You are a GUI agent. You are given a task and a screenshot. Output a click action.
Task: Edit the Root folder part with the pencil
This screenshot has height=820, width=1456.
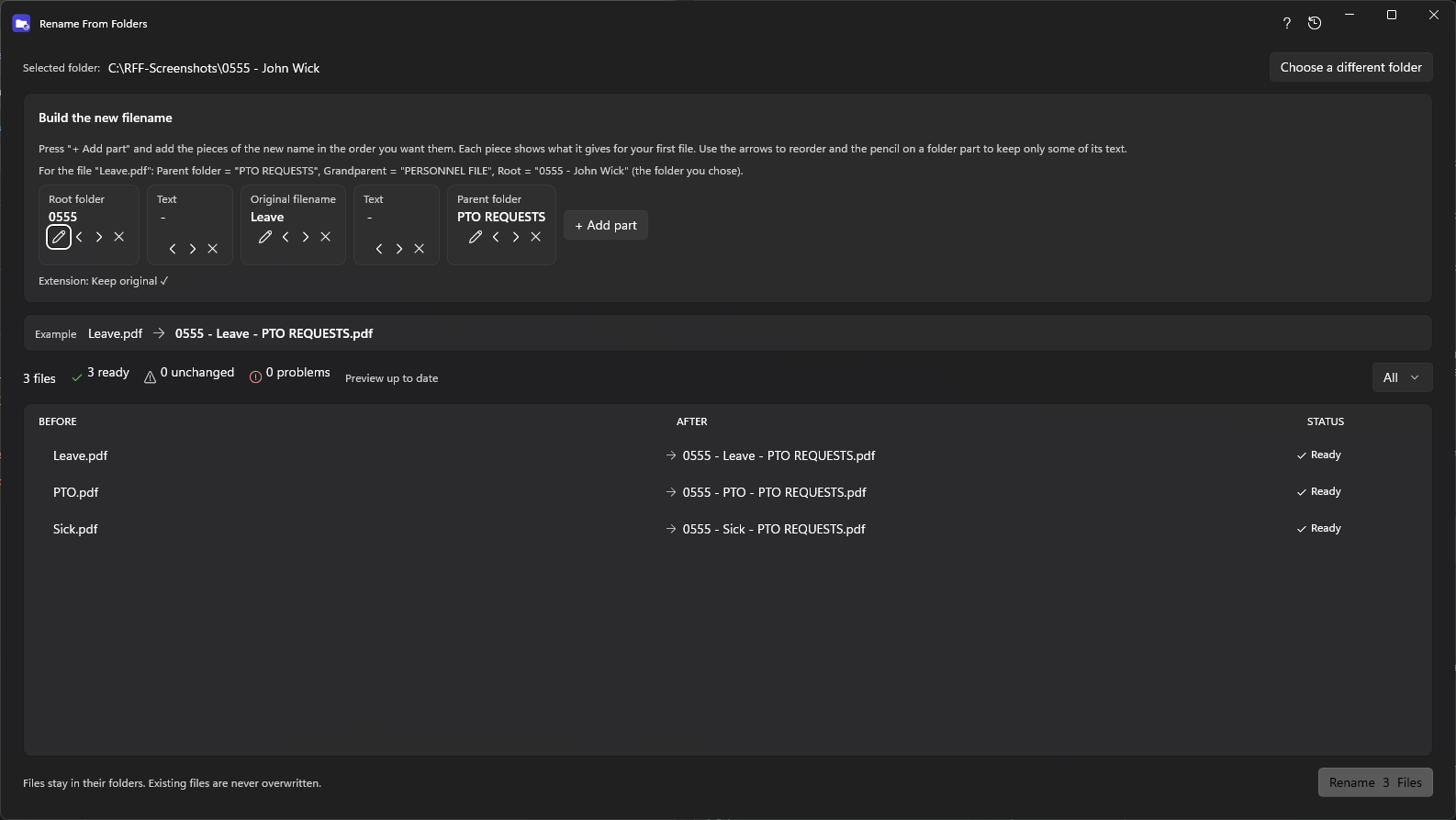pos(59,237)
